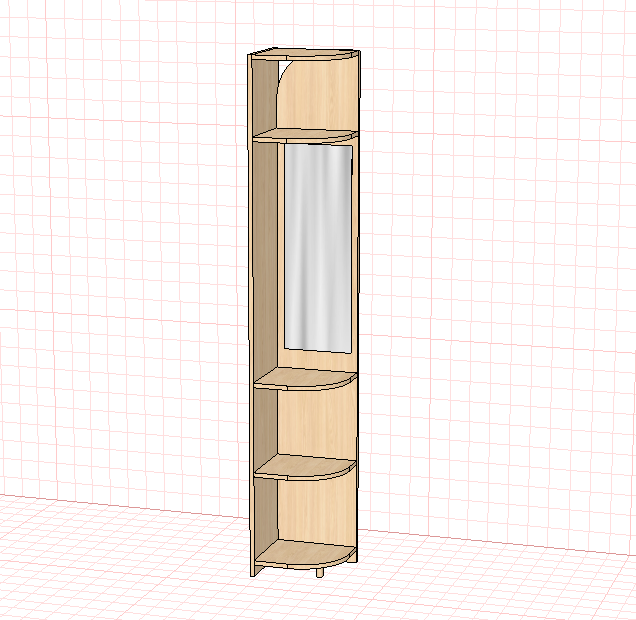Select the shelf directly above the mirror
The image size is (636, 620).
tap(305, 135)
